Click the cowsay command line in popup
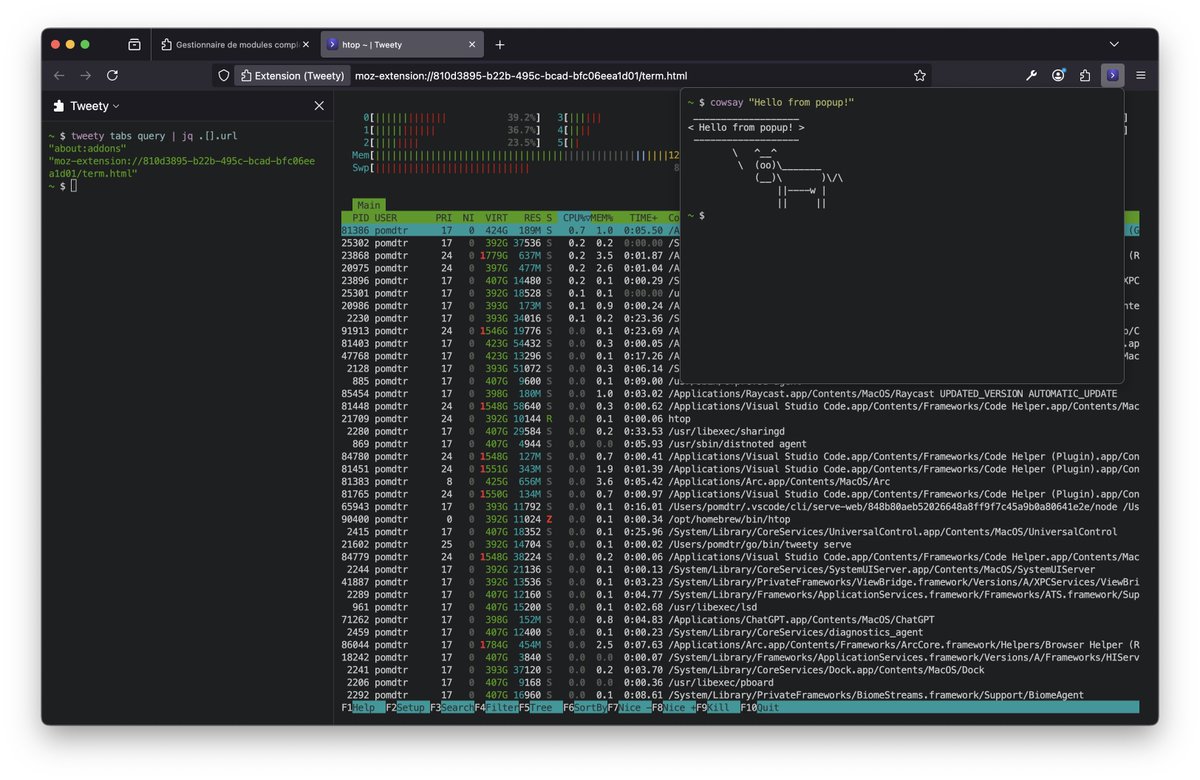Viewport: 1200px width, 780px height. [x=770, y=102]
